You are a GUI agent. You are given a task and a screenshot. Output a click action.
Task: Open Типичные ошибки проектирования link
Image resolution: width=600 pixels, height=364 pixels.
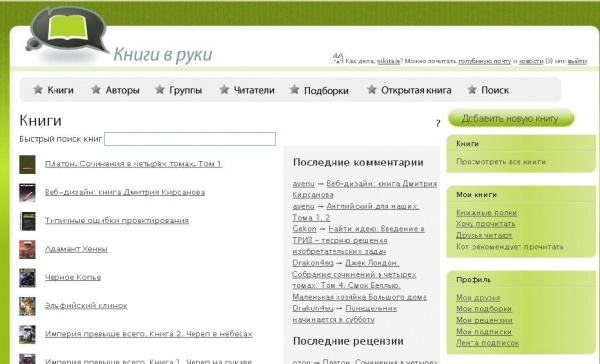point(117,220)
